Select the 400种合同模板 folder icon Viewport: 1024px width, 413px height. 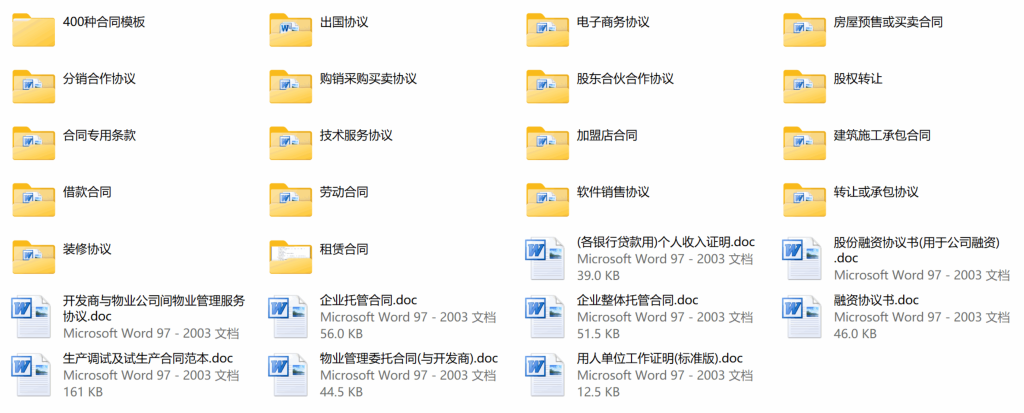33,30
